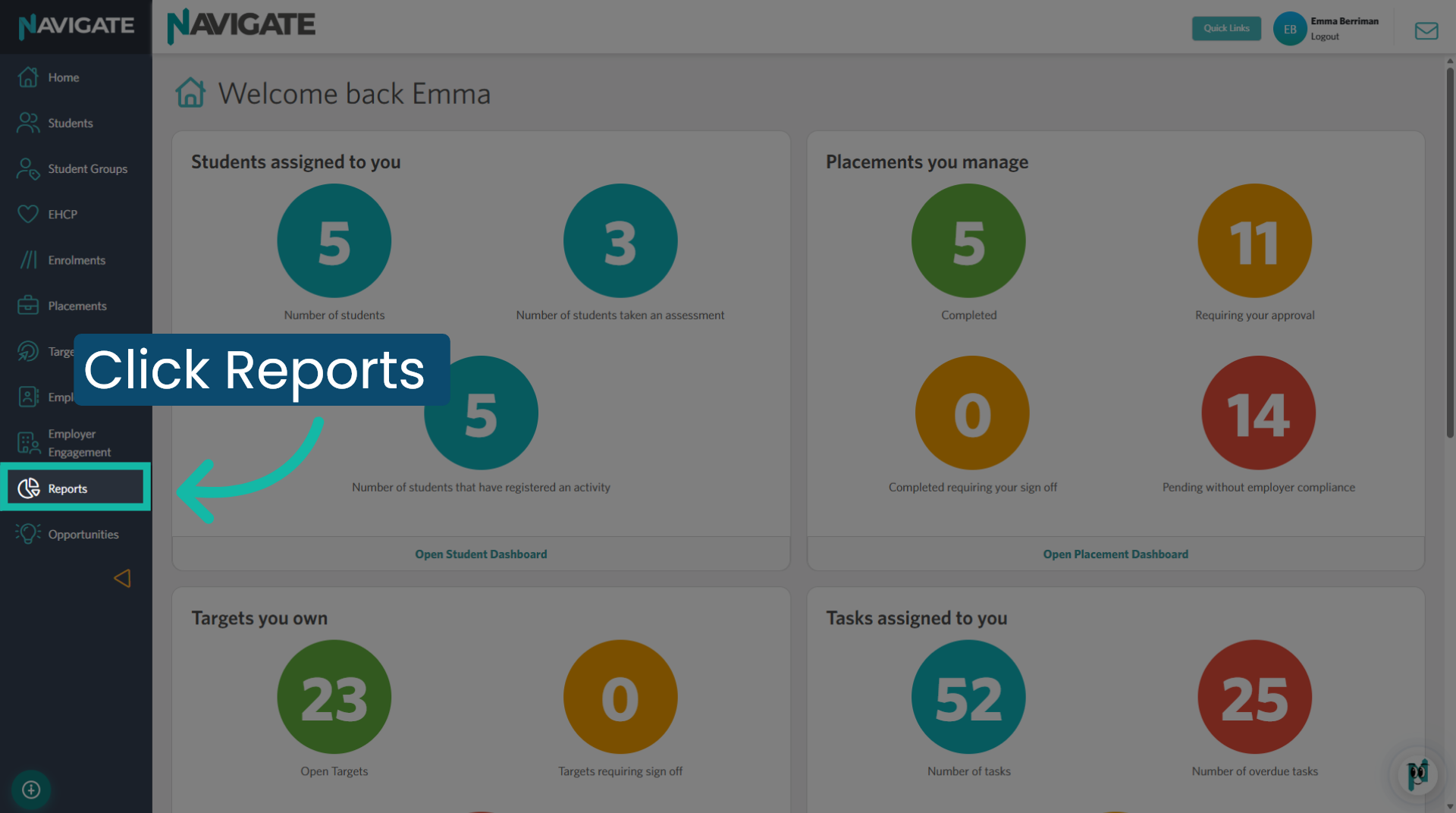1456x813 pixels.
Task: Click the Completed placements green circle
Action: (968, 240)
